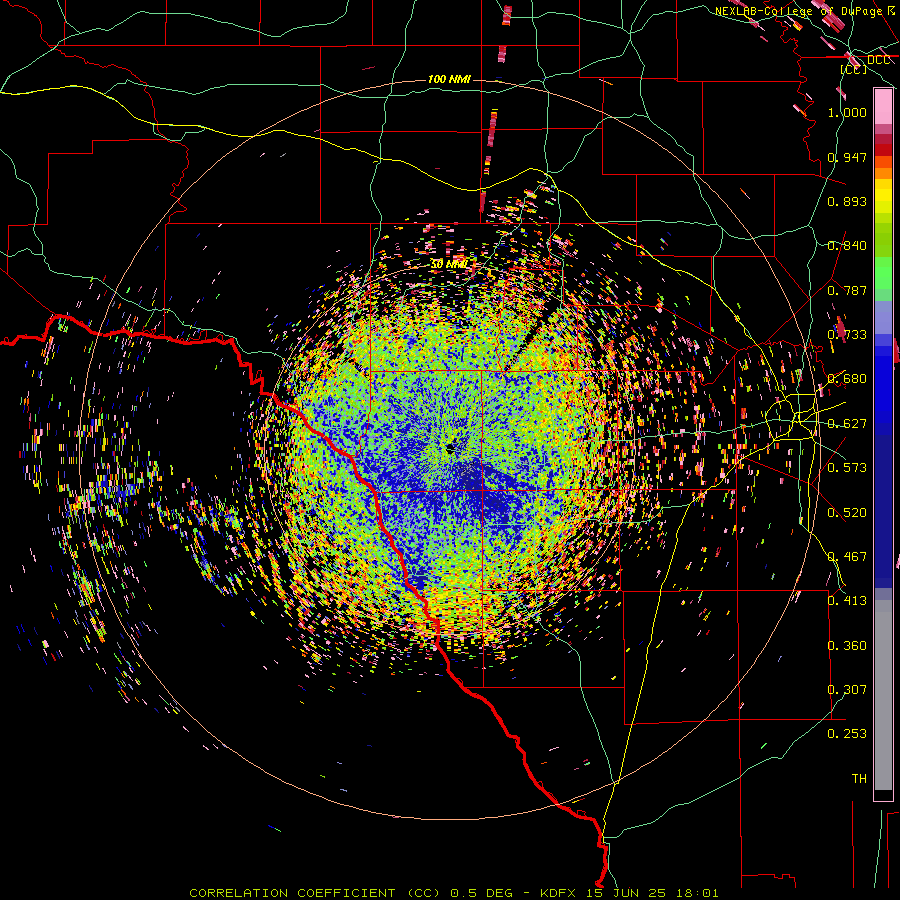Click the CORRELATION COEFFICIENT caption text
Screen dimensions: 900x900
click(292, 893)
